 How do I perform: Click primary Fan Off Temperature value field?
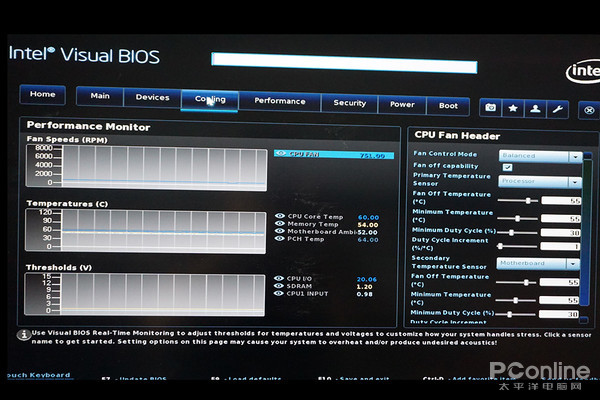[x=561, y=201]
